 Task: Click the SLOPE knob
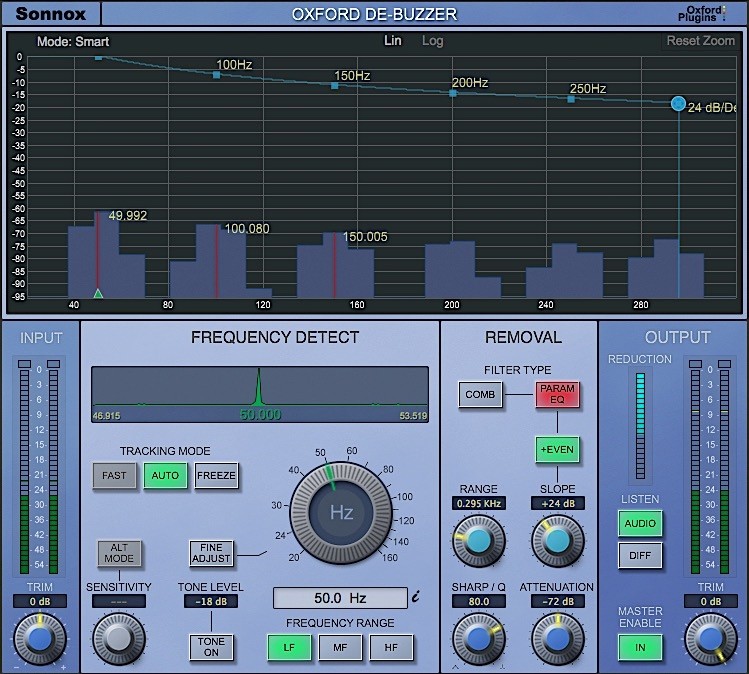[x=557, y=541]
